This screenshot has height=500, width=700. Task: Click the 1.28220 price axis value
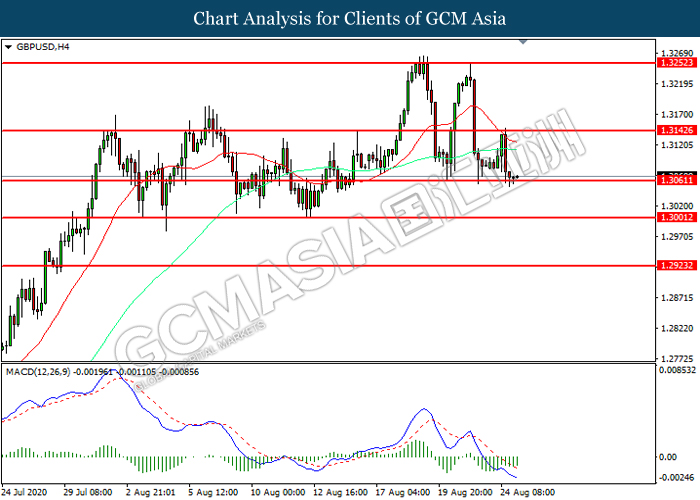[x=677, y=329]
